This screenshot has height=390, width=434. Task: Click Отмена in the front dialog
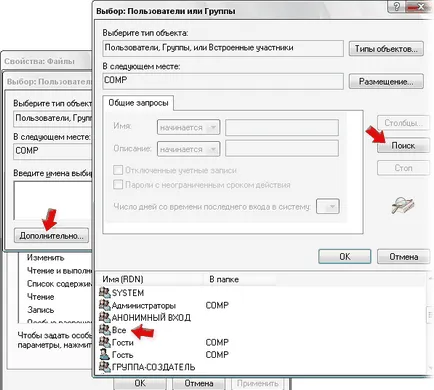click(x=403, y=256)
